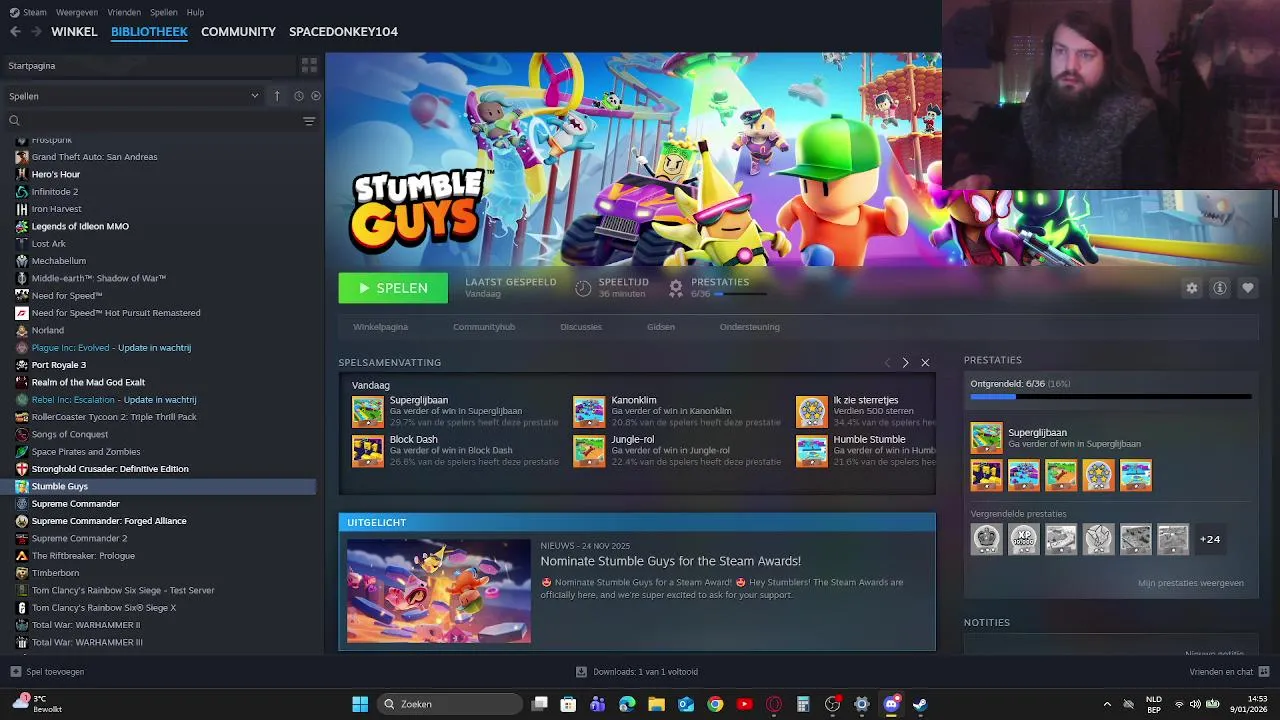The image size is (1280, 720).
Task: Open the Vrienden menu
Action: pos(124,12)
